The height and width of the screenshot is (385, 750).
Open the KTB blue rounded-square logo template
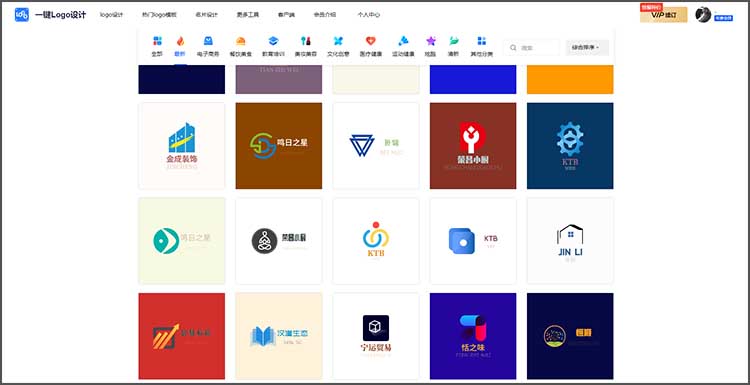[x=473, y=241]
